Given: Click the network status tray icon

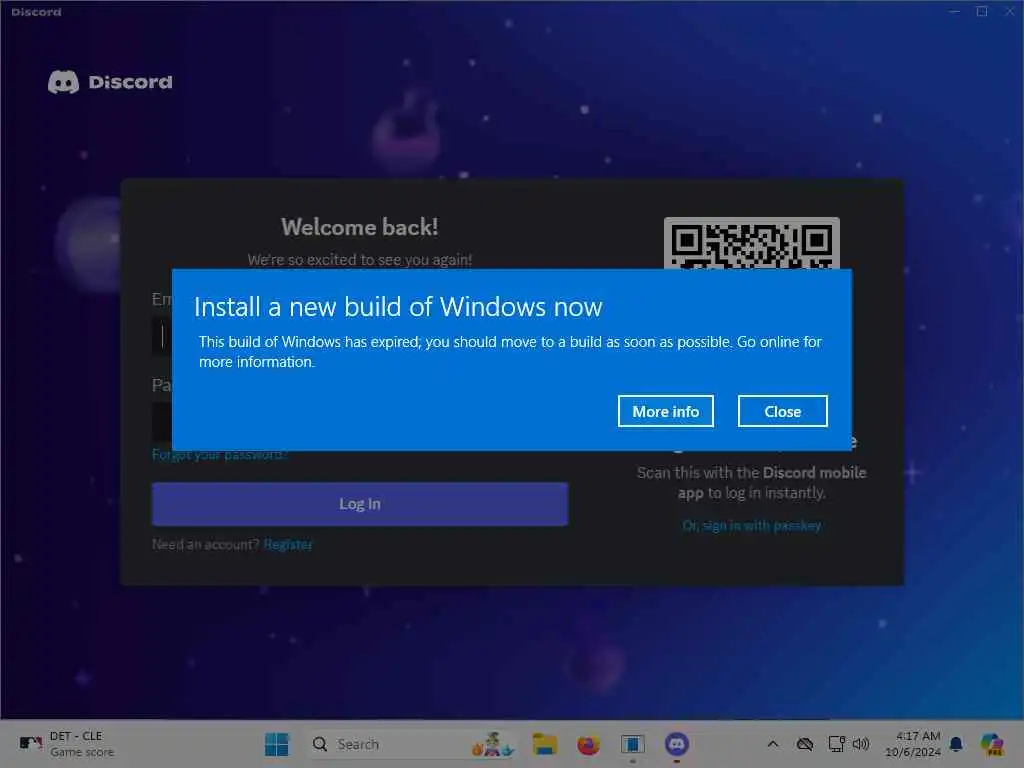Looking at the screenshot, I should 837,744.
